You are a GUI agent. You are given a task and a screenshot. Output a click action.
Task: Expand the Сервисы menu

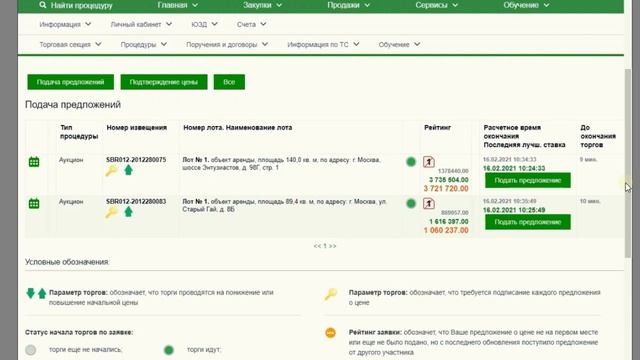pos(436,5)
